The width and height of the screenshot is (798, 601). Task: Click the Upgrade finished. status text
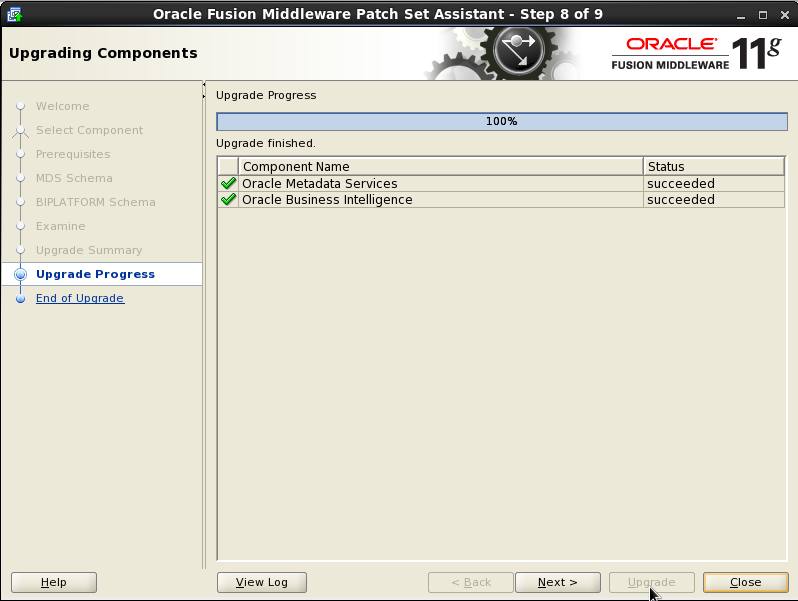266,143
